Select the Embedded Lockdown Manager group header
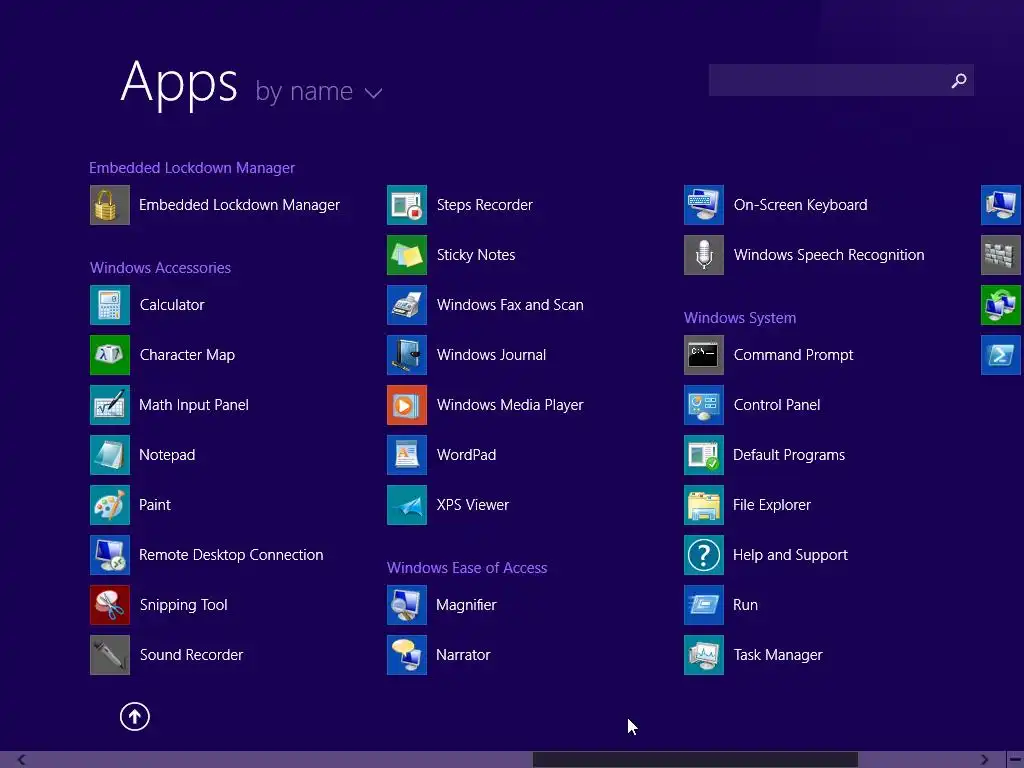1024x768 pixels. pos(192,168)
